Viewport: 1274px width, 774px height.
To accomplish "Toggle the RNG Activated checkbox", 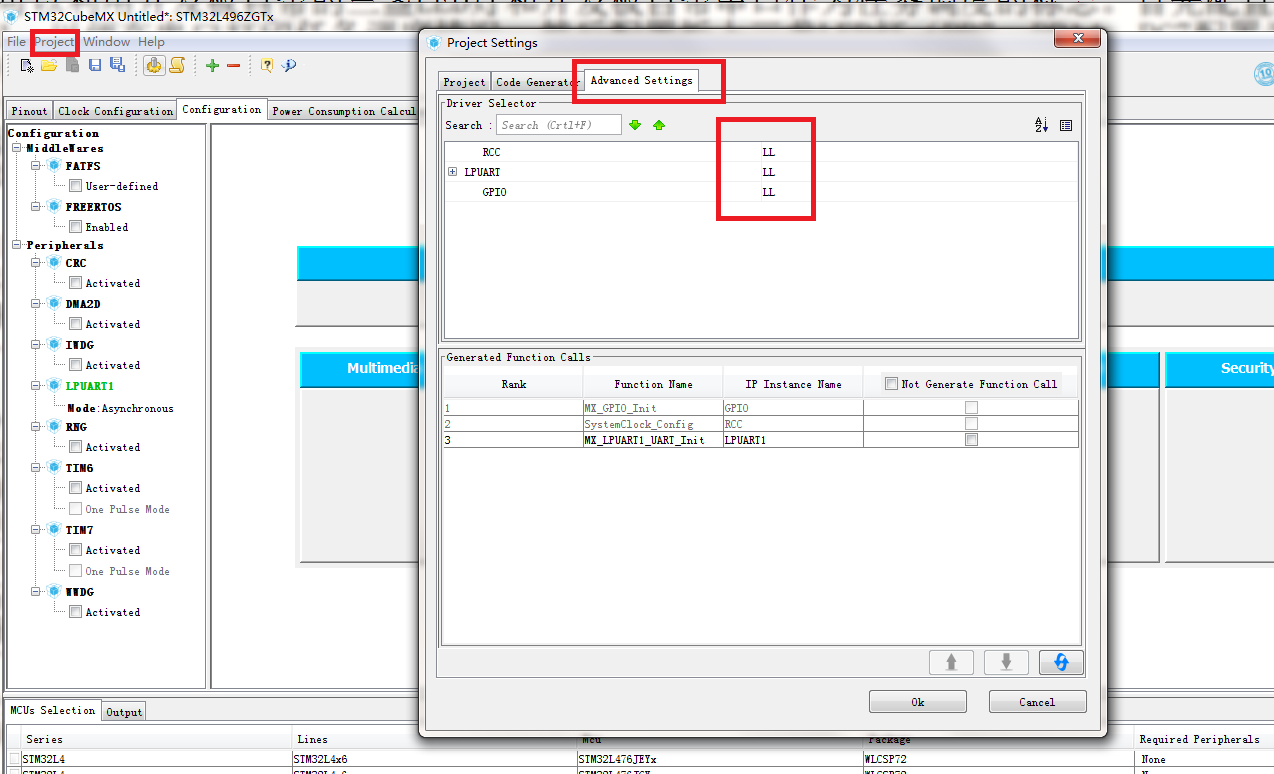I will point(75,447).
